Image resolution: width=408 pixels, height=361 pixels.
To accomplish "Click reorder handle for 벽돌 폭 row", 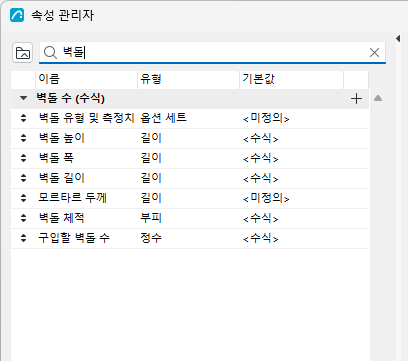I will pyautogui.click(x=23, y=158).
